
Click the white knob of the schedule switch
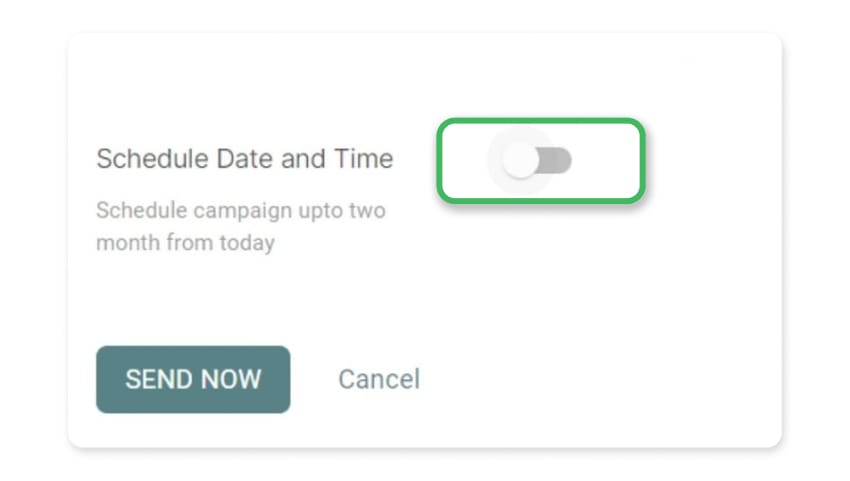(x=520, y=161)
